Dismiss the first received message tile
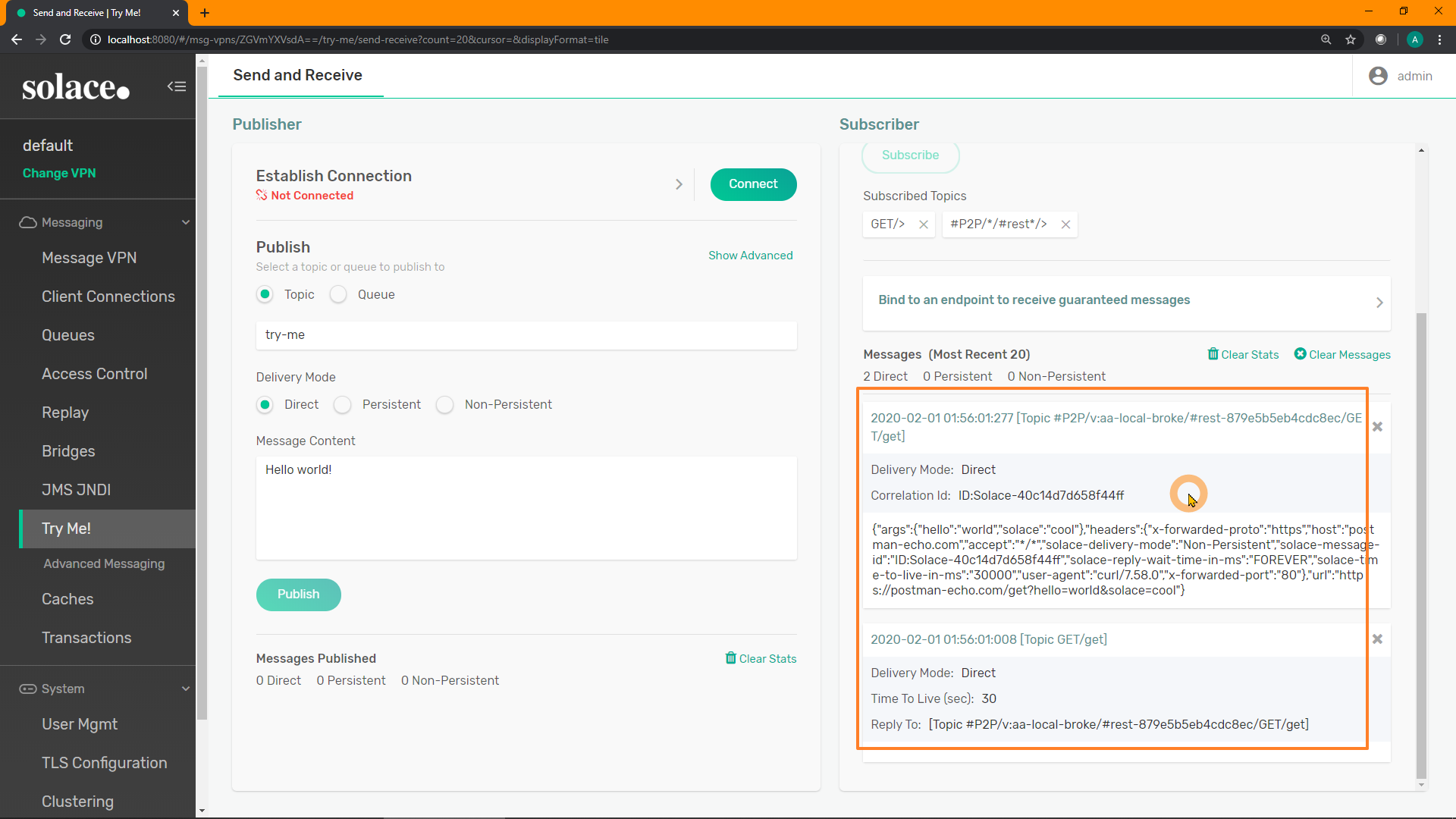The image size is (1456, 819). point(1377,427)
